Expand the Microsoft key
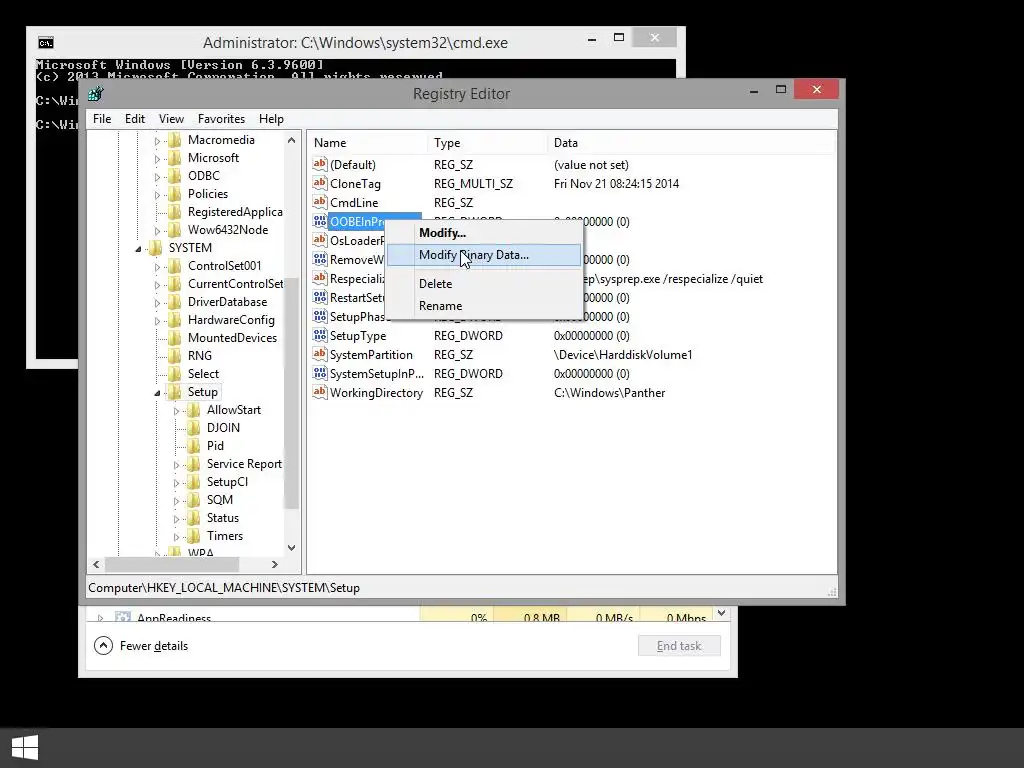The image size is (1024, 768). coord(157,159)
